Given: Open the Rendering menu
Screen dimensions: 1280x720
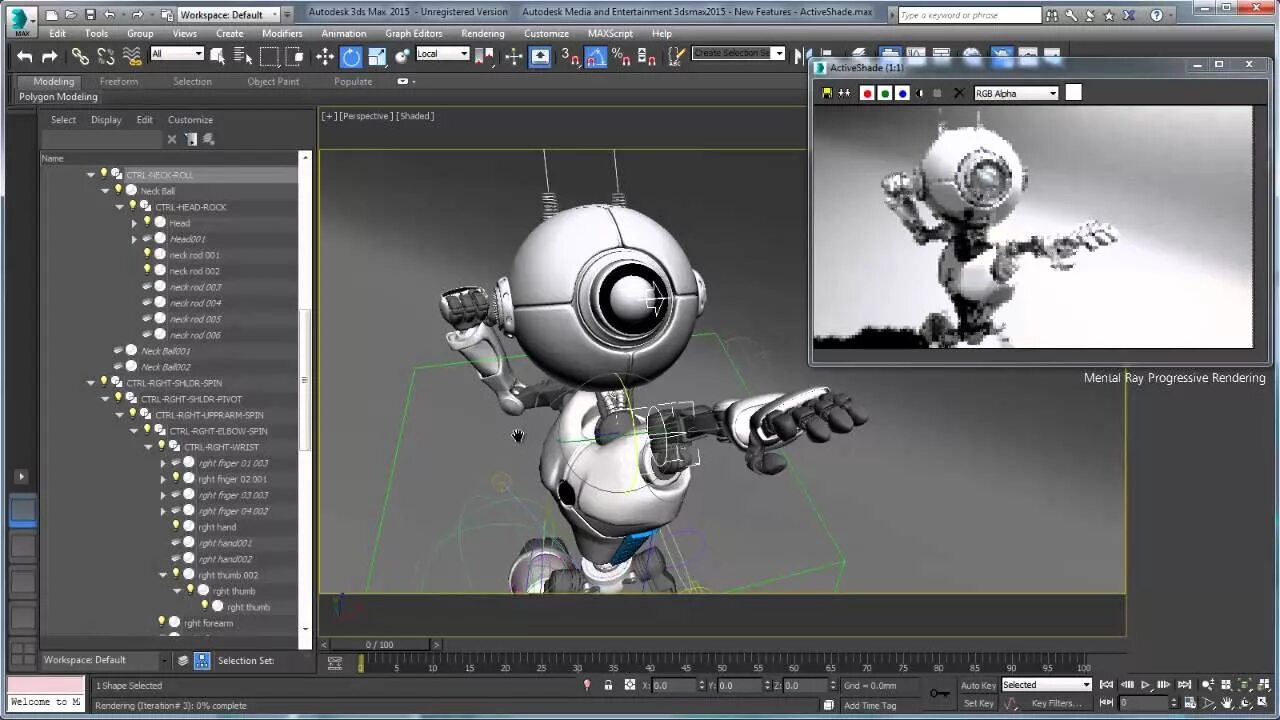Looking at the screenshot, I should coord(482,33).
